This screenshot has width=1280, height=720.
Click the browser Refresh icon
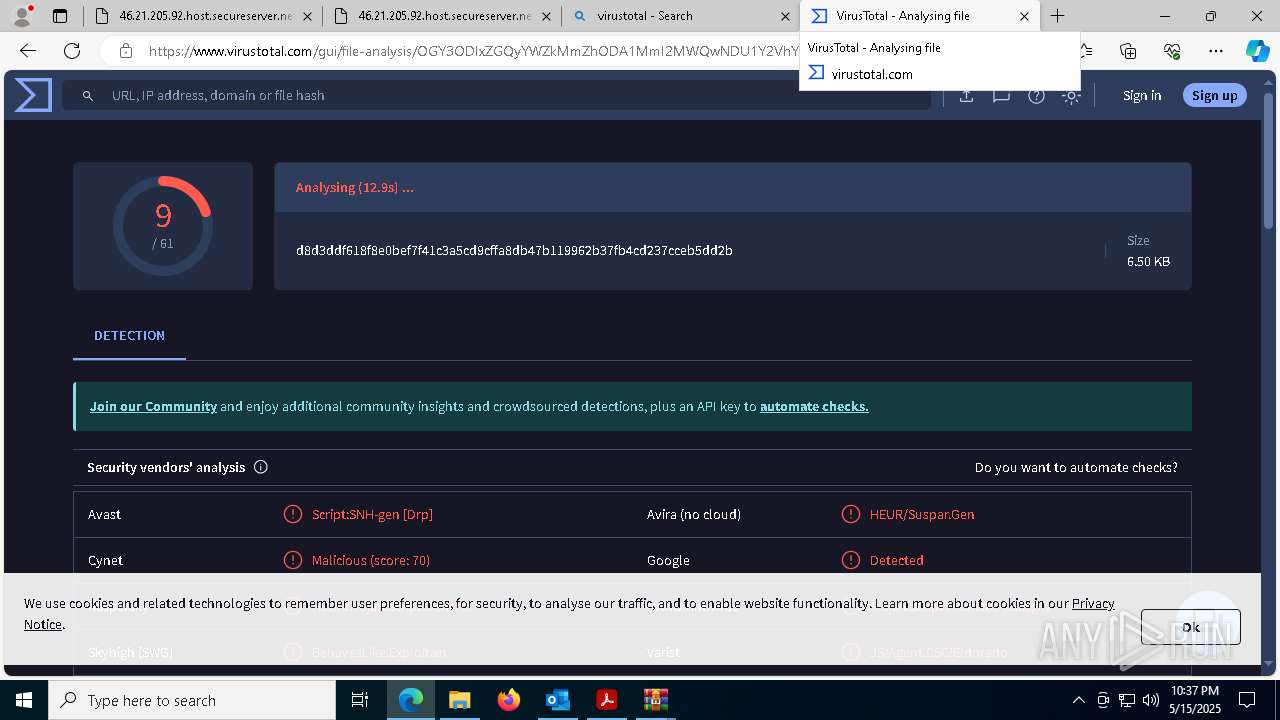tap(72, 51)
